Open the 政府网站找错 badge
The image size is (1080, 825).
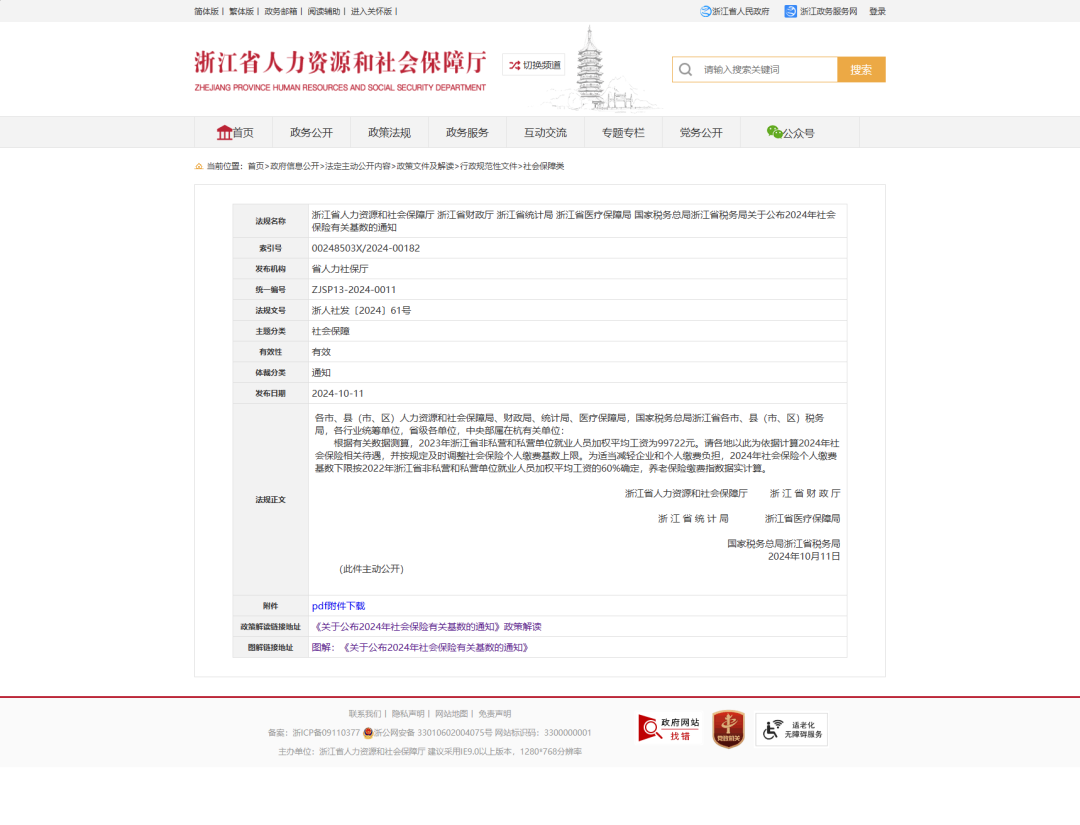click(669, 728)
